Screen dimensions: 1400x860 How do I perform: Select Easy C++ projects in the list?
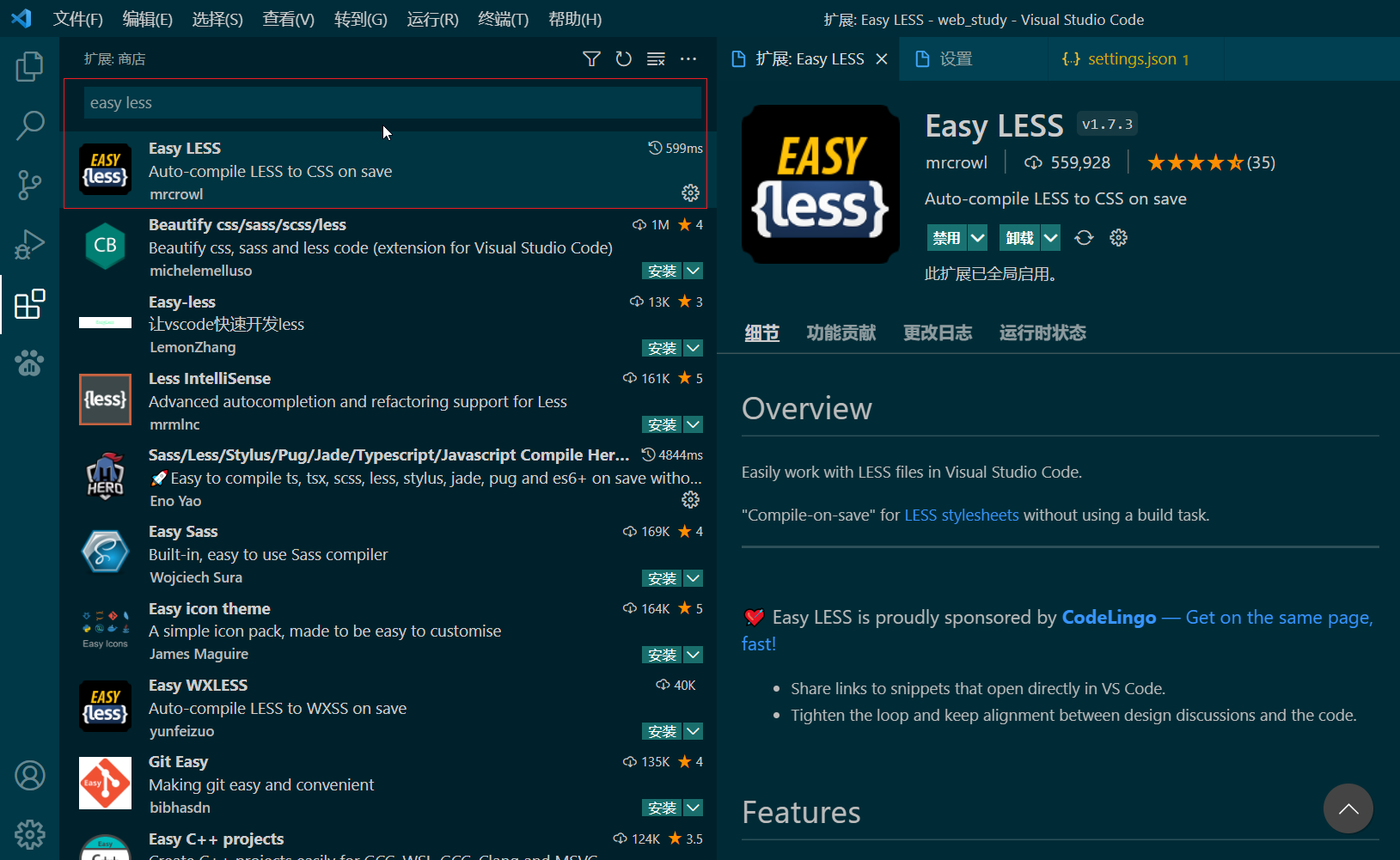click(x=388, y=844)
